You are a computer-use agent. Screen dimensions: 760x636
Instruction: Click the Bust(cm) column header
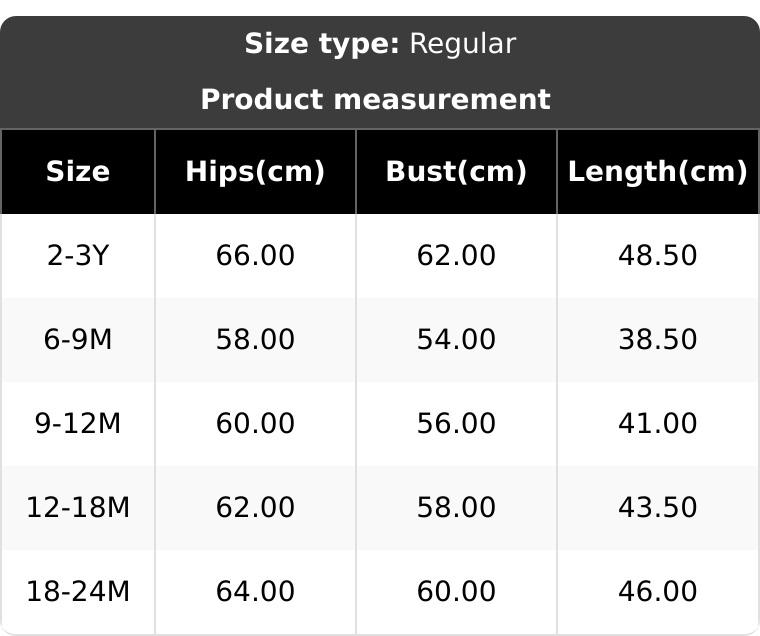tap(456, 172)
